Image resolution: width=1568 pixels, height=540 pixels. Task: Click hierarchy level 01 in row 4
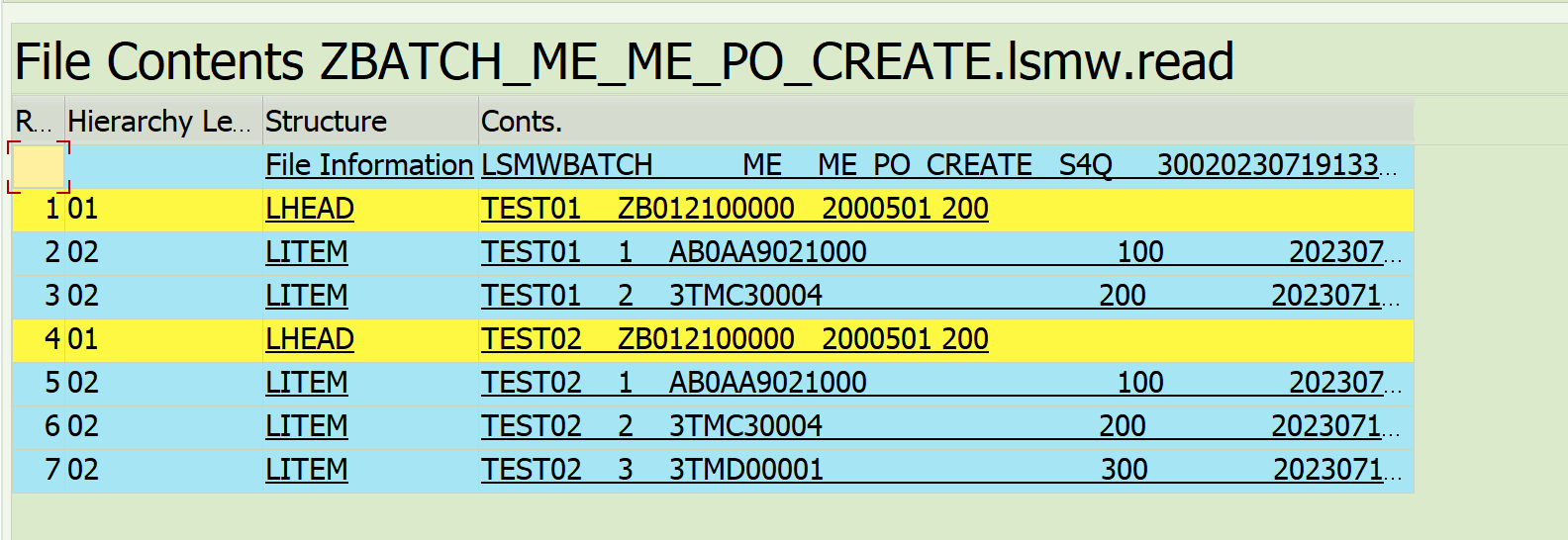[83, 339]
